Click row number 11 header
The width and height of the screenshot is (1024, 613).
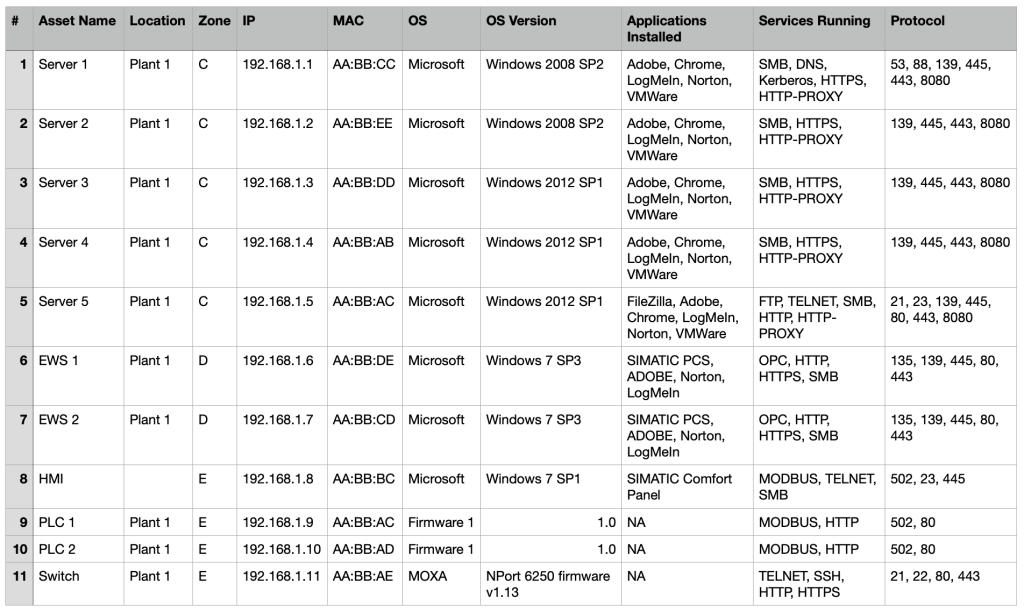click(x=18, y=576)
